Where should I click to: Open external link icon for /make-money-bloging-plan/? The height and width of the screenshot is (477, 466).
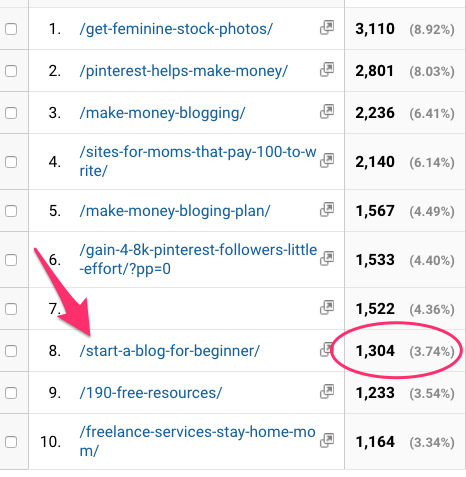coord(327,210)
